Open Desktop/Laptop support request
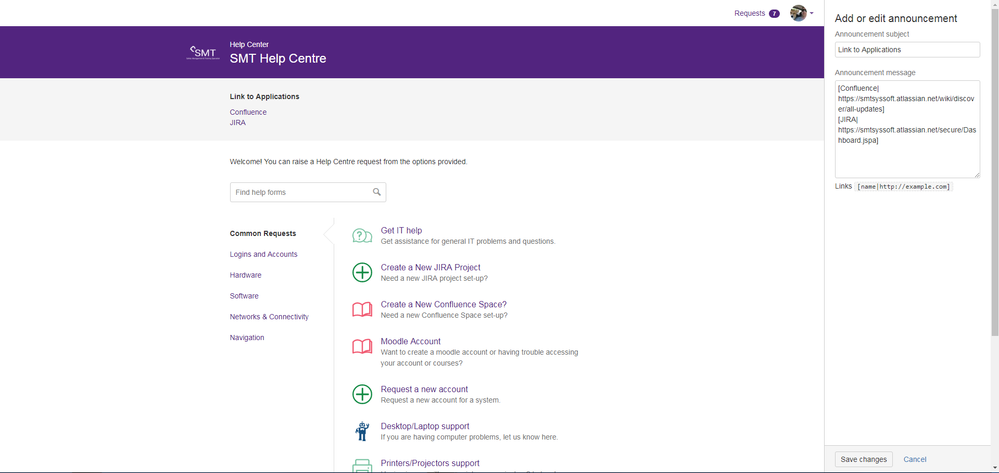This screenshot has height=473, width=999. pyautogui.click(x=425, y=426)
